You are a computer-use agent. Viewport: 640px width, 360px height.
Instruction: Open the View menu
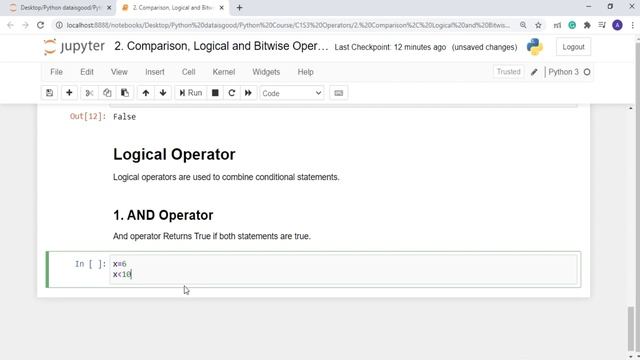119,72
